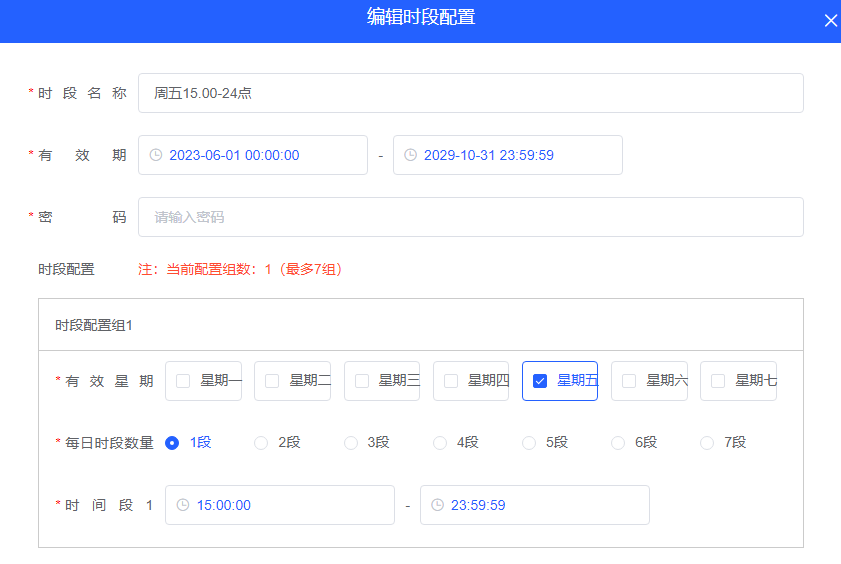
Task: Select the 4段 radio button
Action: pyautogui.click(x=440, y=443)
